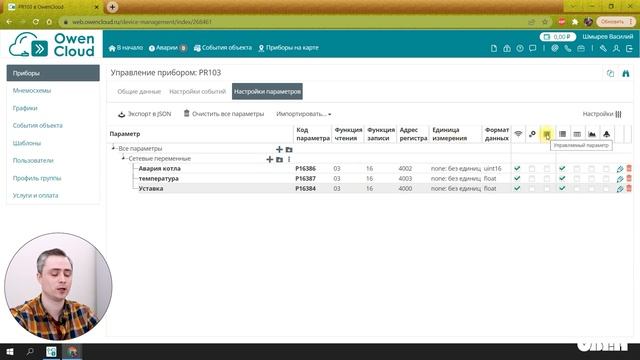640x360 pixels.
Task: Select the Настройки параметров tab
Action: (267, 91)
